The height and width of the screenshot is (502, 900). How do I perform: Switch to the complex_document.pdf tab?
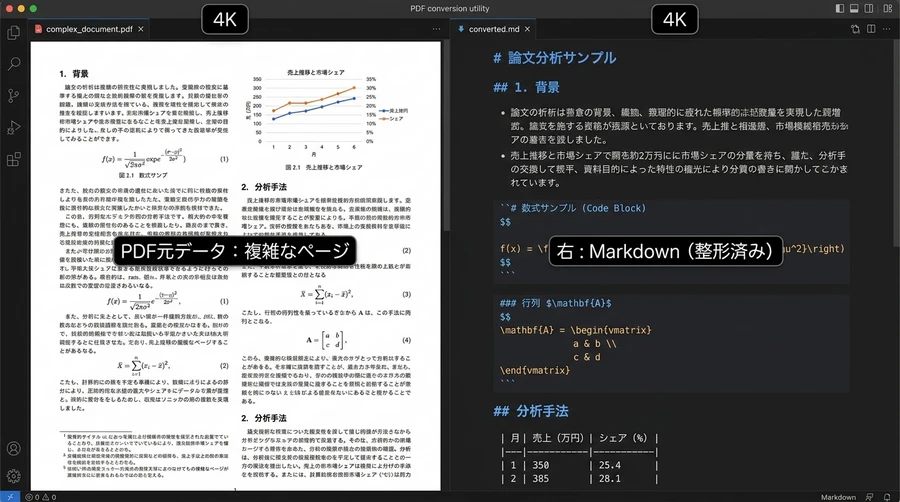point(84,29)
